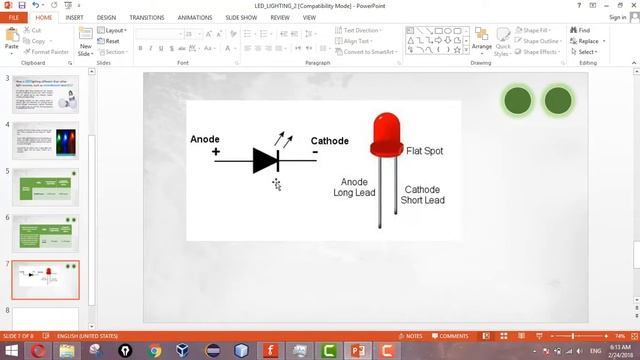Open Quick Styles gallery

[502, 42]
